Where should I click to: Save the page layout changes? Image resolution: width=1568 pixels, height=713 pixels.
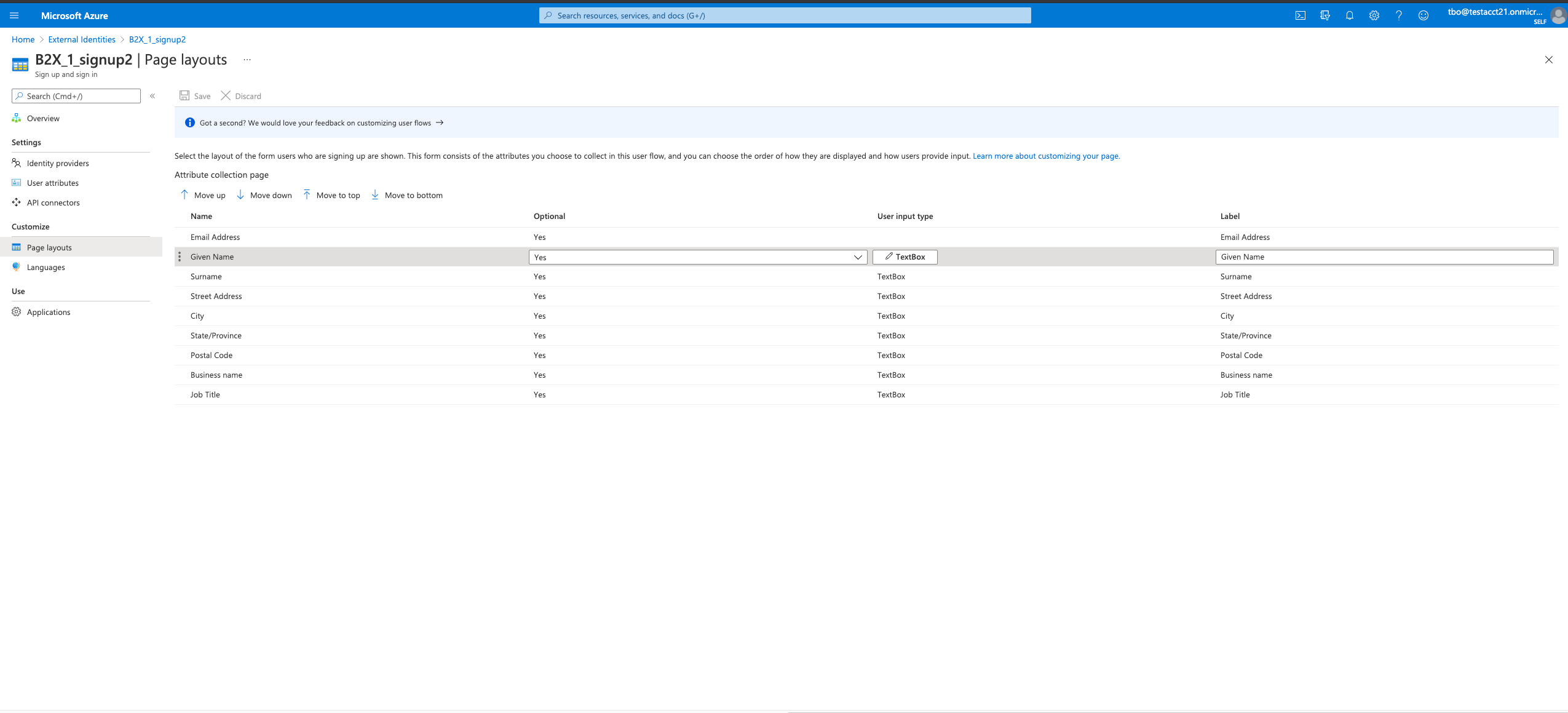(x=194, y=95)
